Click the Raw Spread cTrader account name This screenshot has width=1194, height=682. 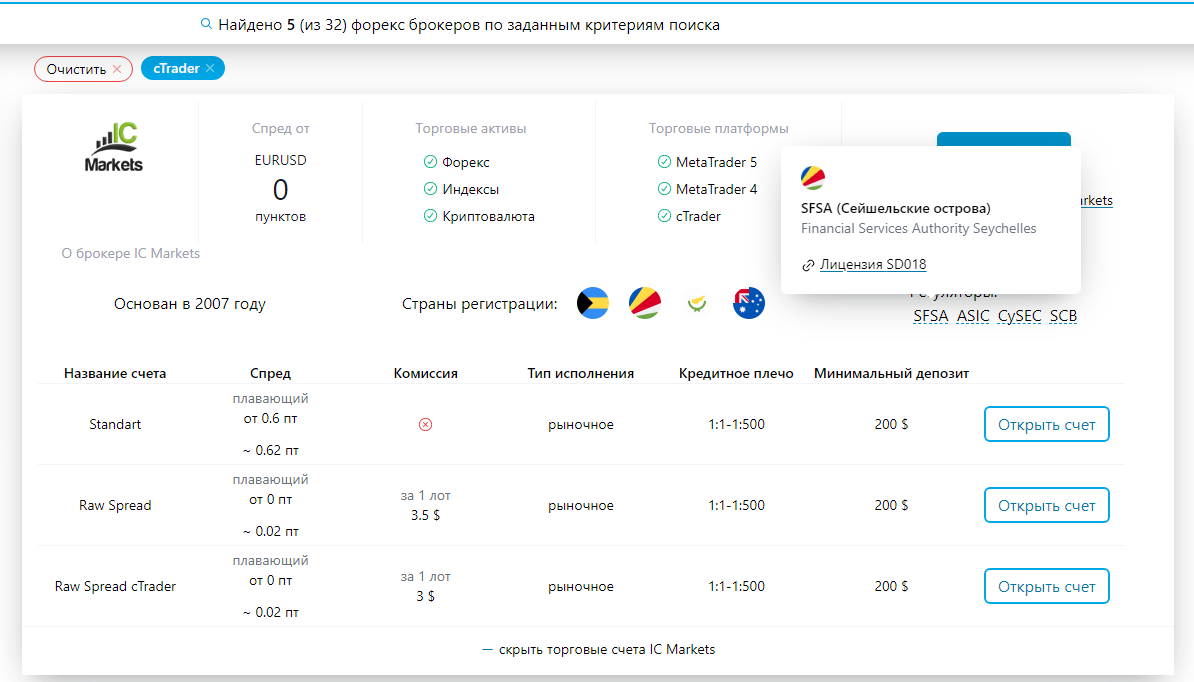click(115, 587)
